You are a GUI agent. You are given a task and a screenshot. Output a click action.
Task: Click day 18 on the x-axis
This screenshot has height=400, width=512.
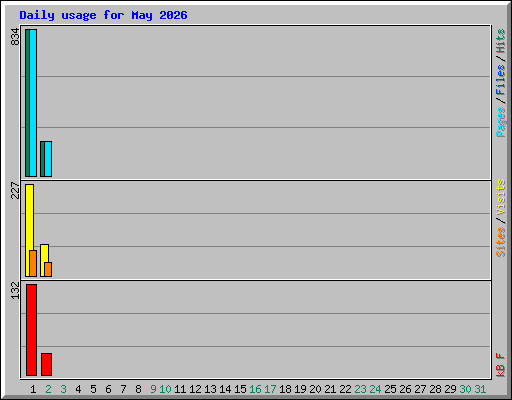[x=285, y=389]
